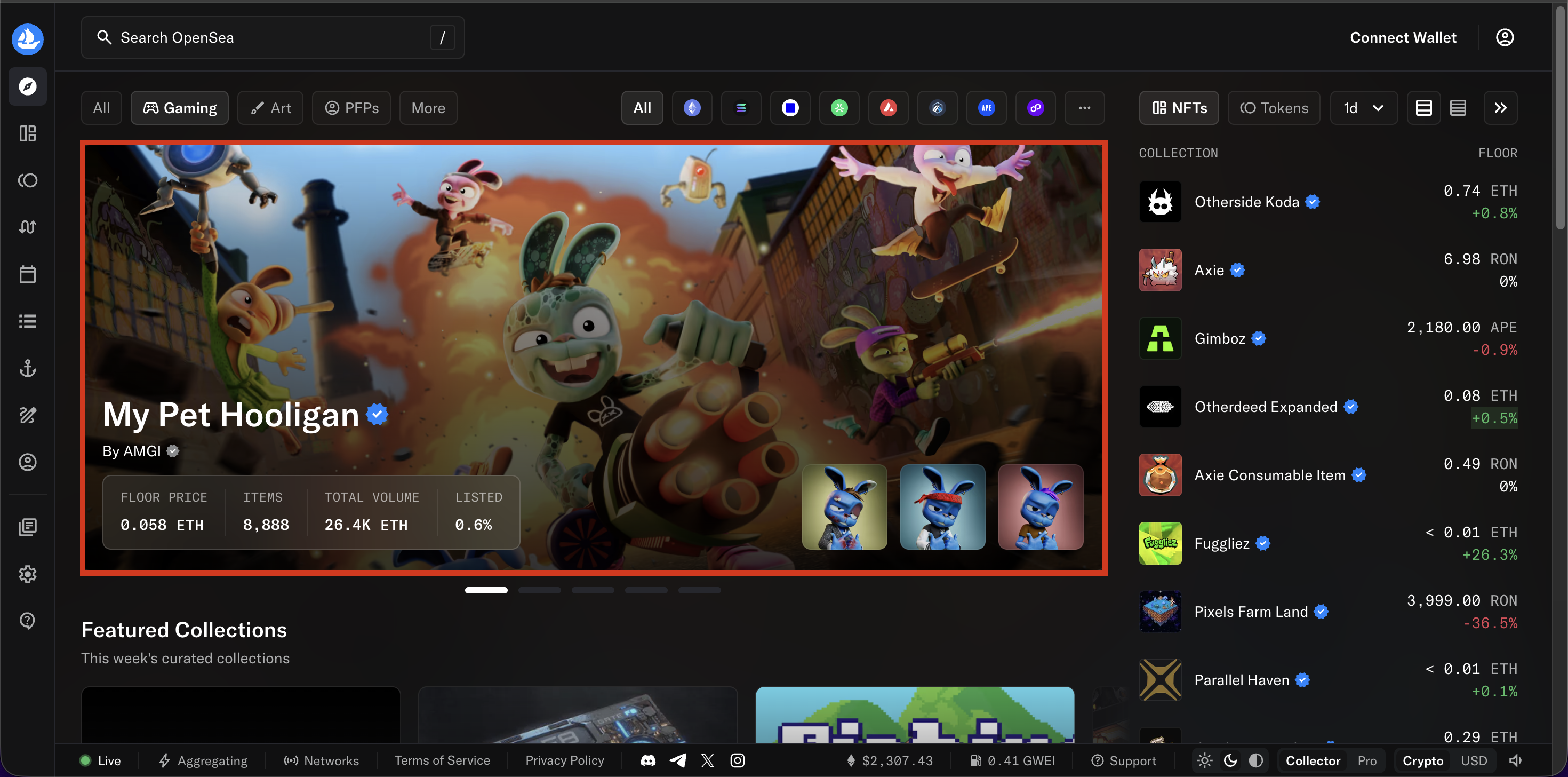Go to second carousel slide indicator
The height and width of the screenshot is (777, 1568).
539,590
